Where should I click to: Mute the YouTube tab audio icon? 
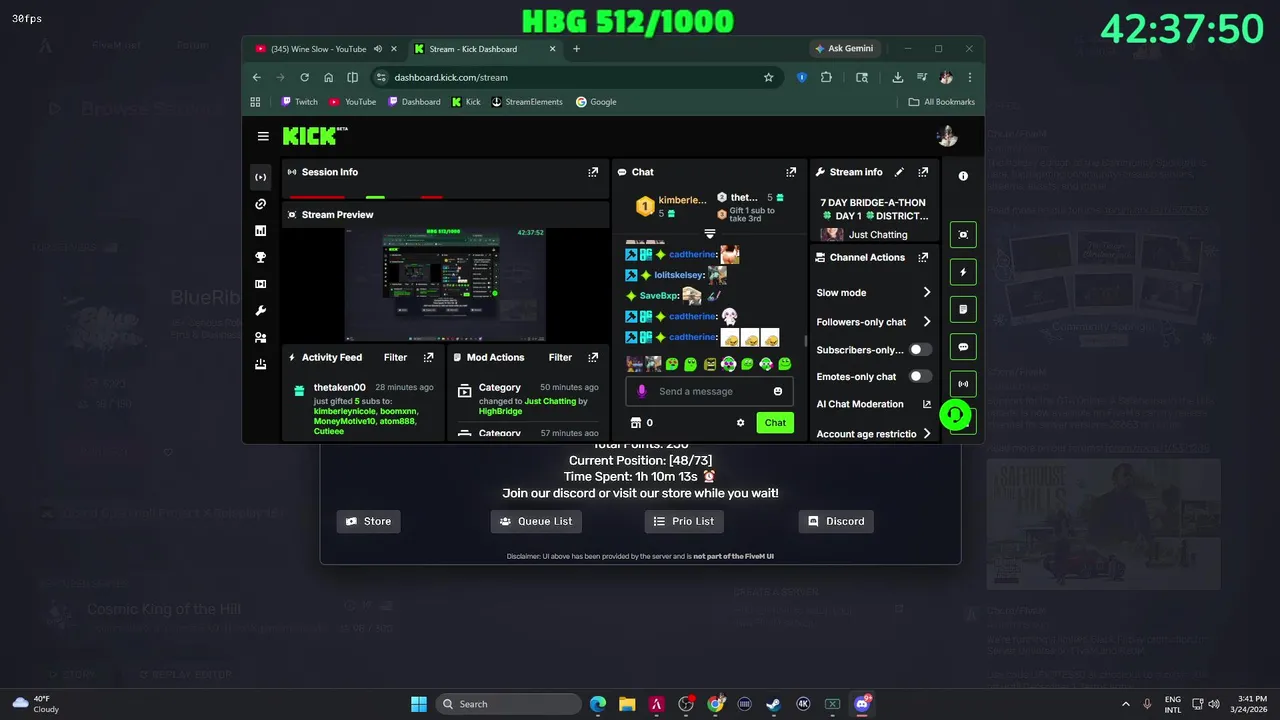378,49
